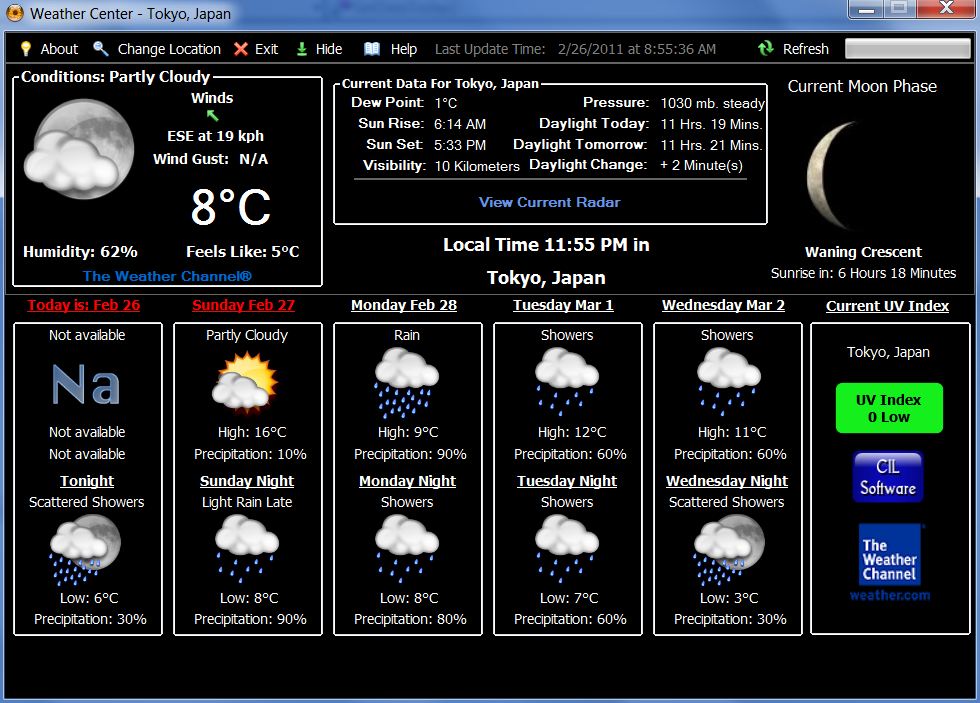
Task: Open Change Location magnifier icon
Action: [x=101, y=49]
